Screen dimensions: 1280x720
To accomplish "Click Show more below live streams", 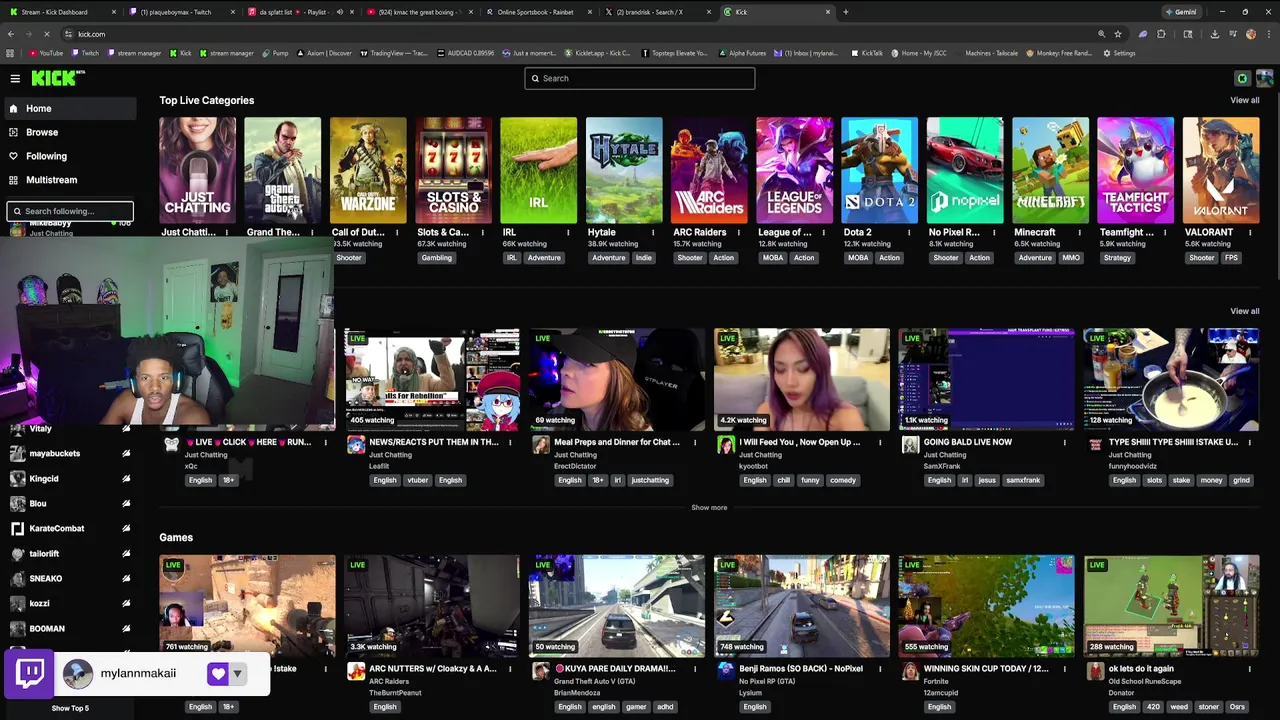I will click(x=709, y=508).
